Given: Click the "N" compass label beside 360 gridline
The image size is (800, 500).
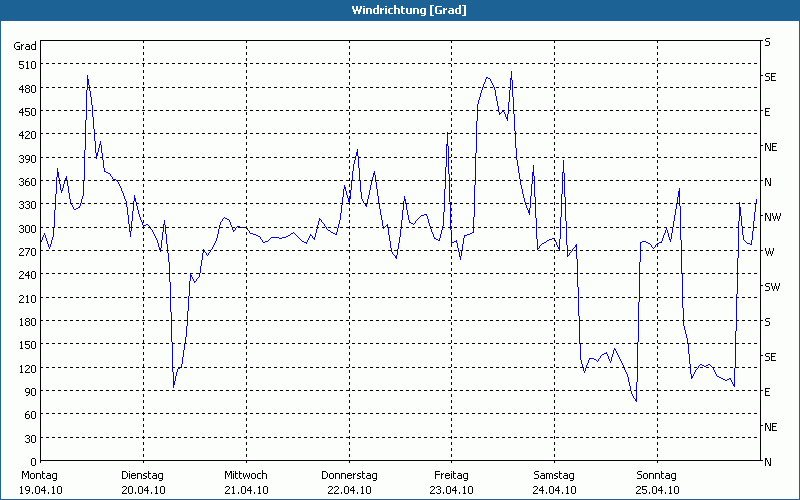Looking at the screenshot, I should (768, 182).
